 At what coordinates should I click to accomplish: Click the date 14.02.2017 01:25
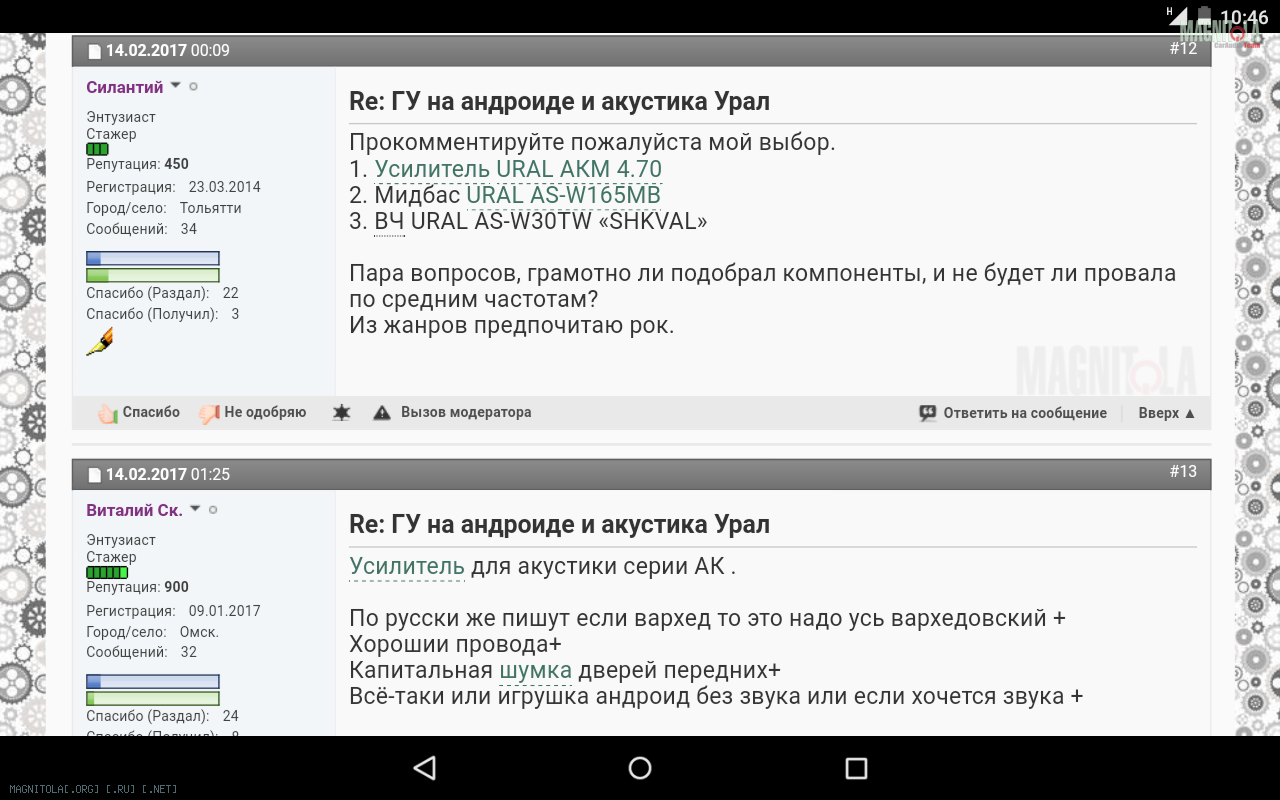click(x=168, y=474)
